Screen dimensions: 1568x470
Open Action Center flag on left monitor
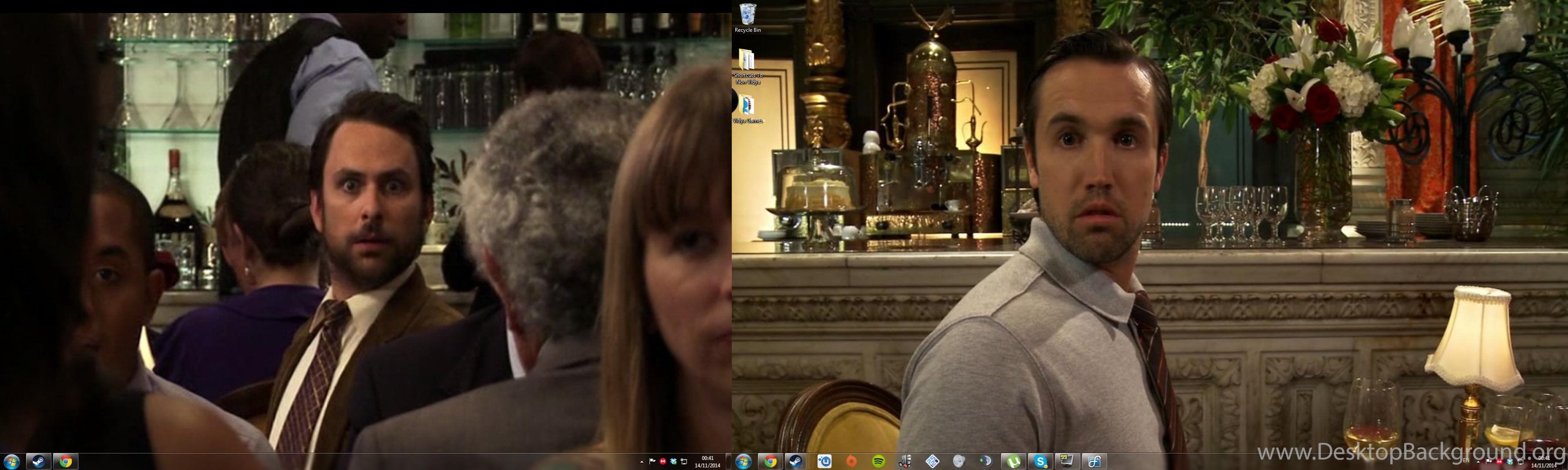tap(652, 461)
